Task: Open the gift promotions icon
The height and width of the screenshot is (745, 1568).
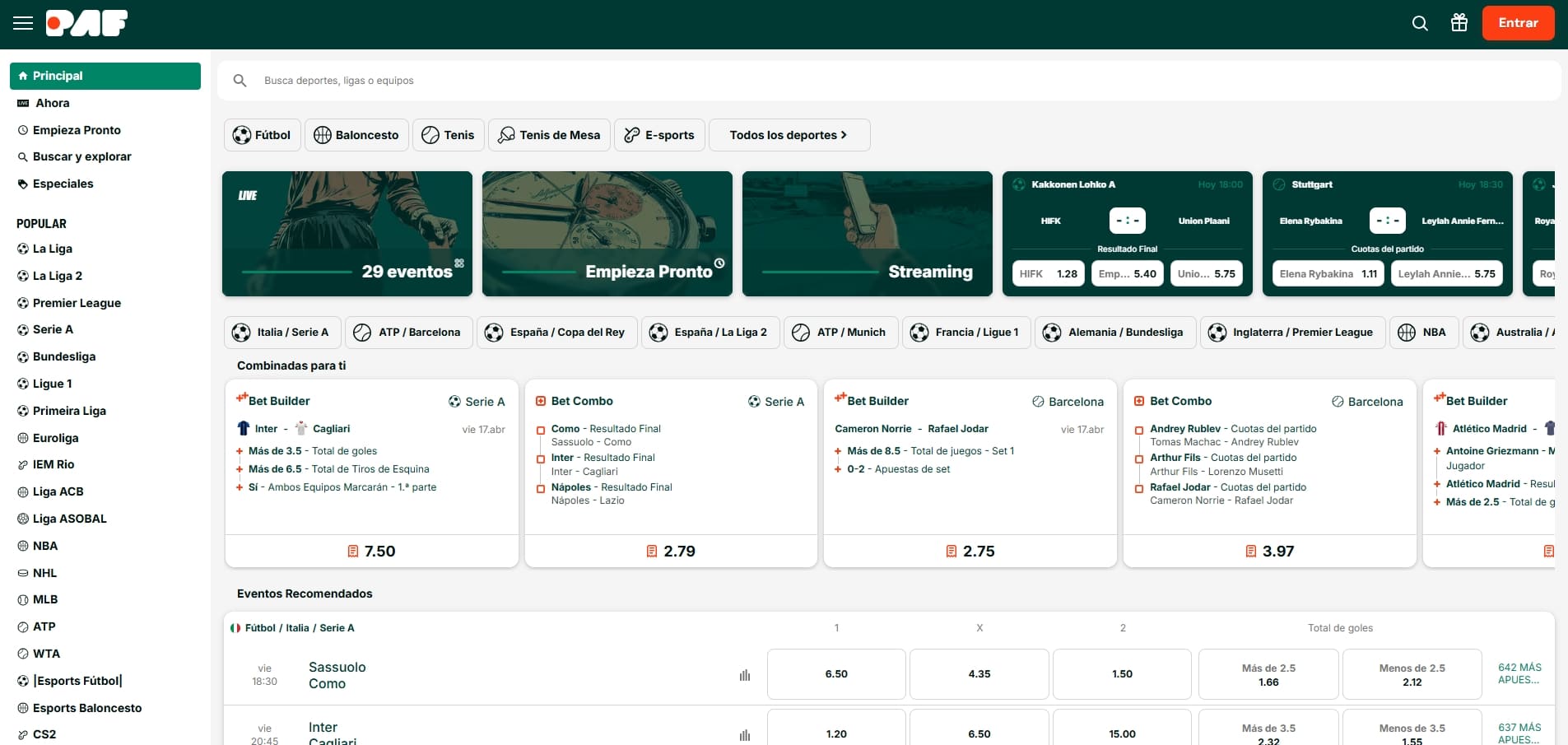Action: click(x=1459, y=23)
